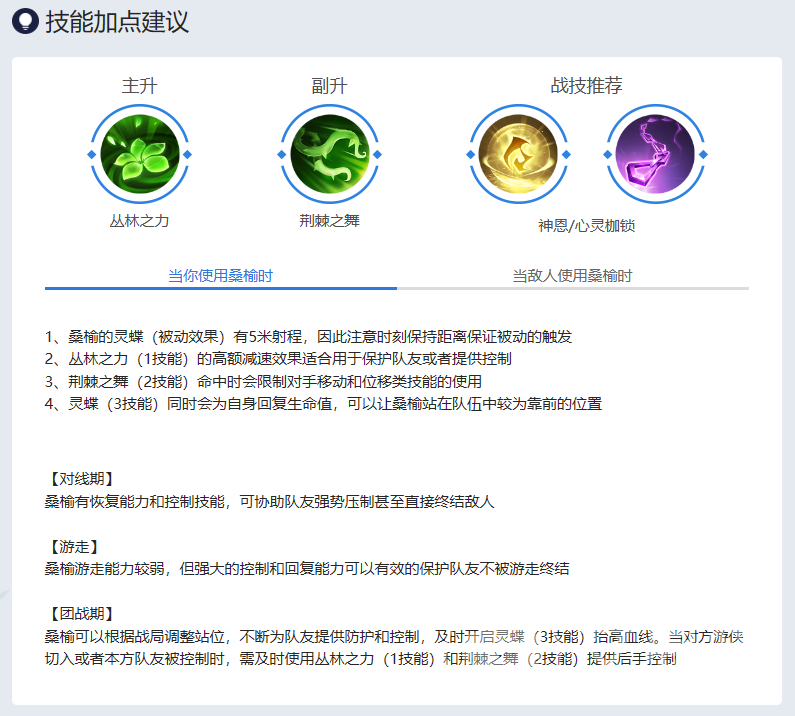The width and height of the screenshot is (795, 716).
Task: Select the green 丛林之力 skill icon
Action: pos(139,154)
